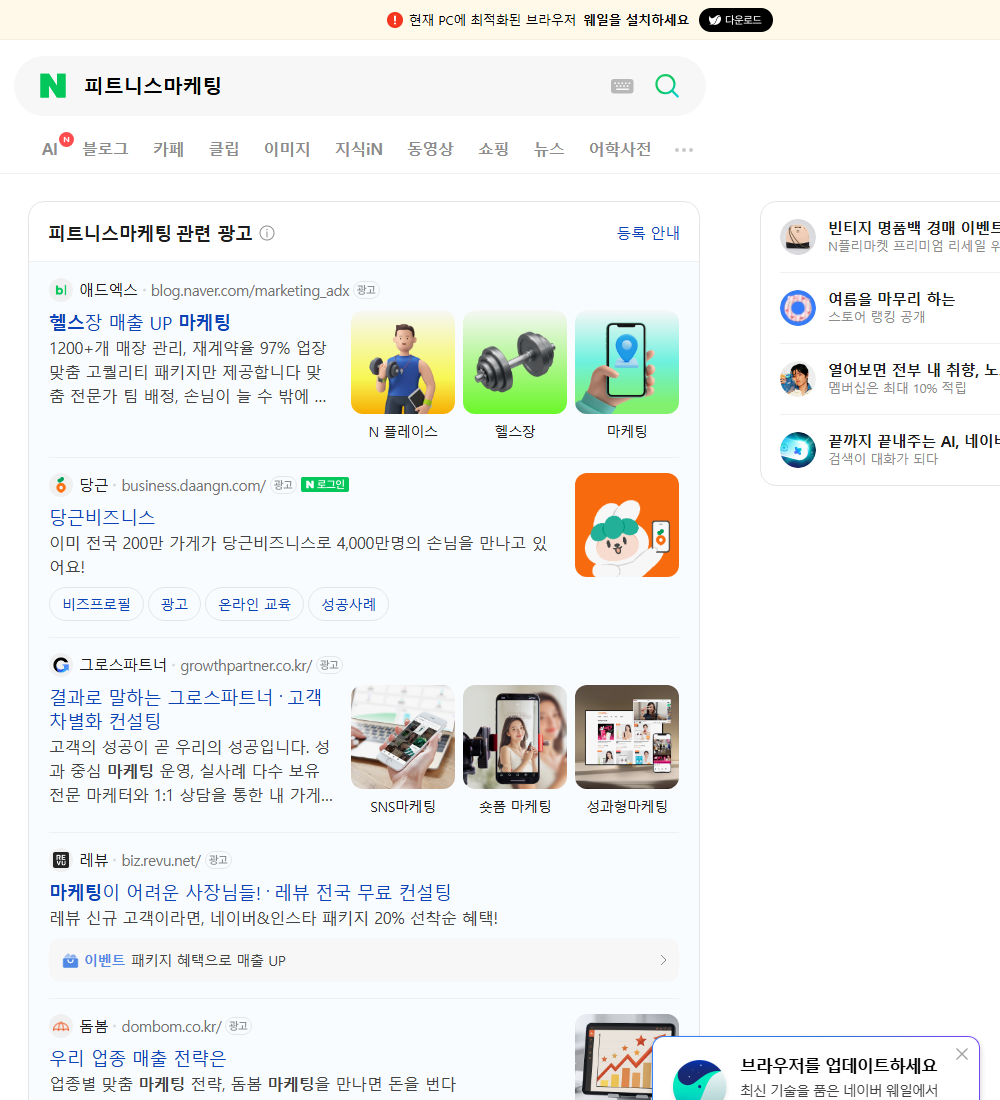This screenshot has width=1000, height=1100.
Task: Click the 레뷰 favicon icon
Action: [x=61, y=860]
